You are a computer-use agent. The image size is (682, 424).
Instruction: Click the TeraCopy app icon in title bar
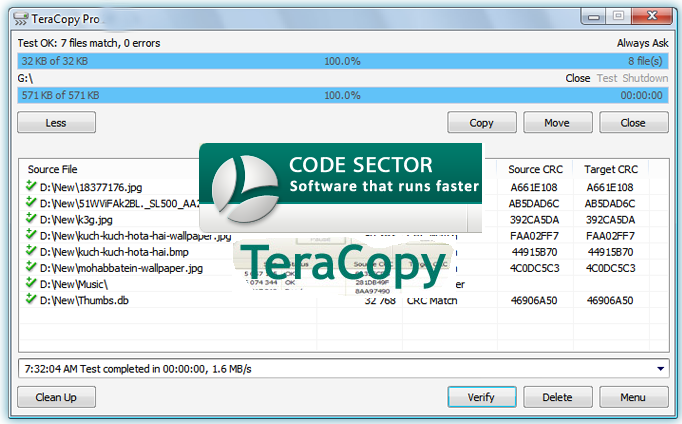[20, 19]
